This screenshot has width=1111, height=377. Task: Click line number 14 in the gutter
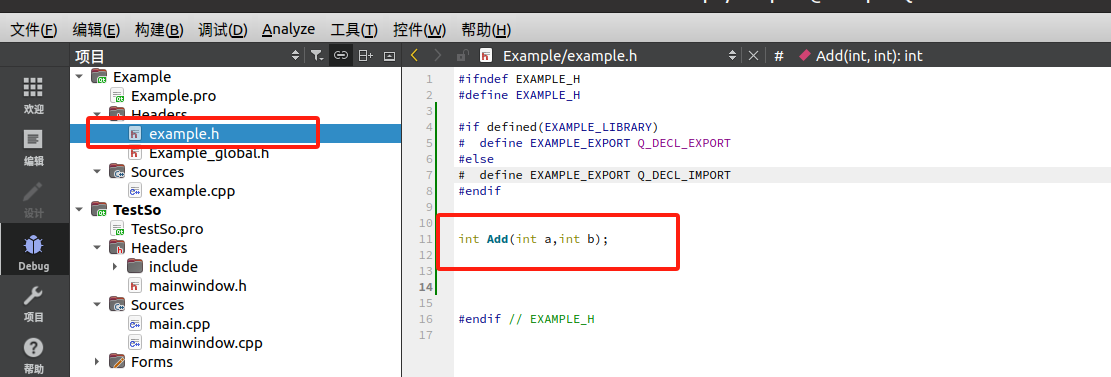tap(426, 287)
